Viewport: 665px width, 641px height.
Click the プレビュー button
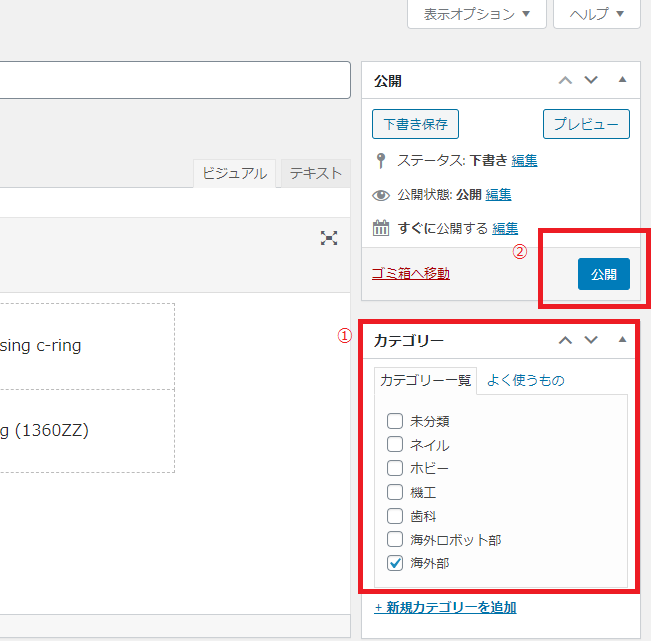click(586, 124)
